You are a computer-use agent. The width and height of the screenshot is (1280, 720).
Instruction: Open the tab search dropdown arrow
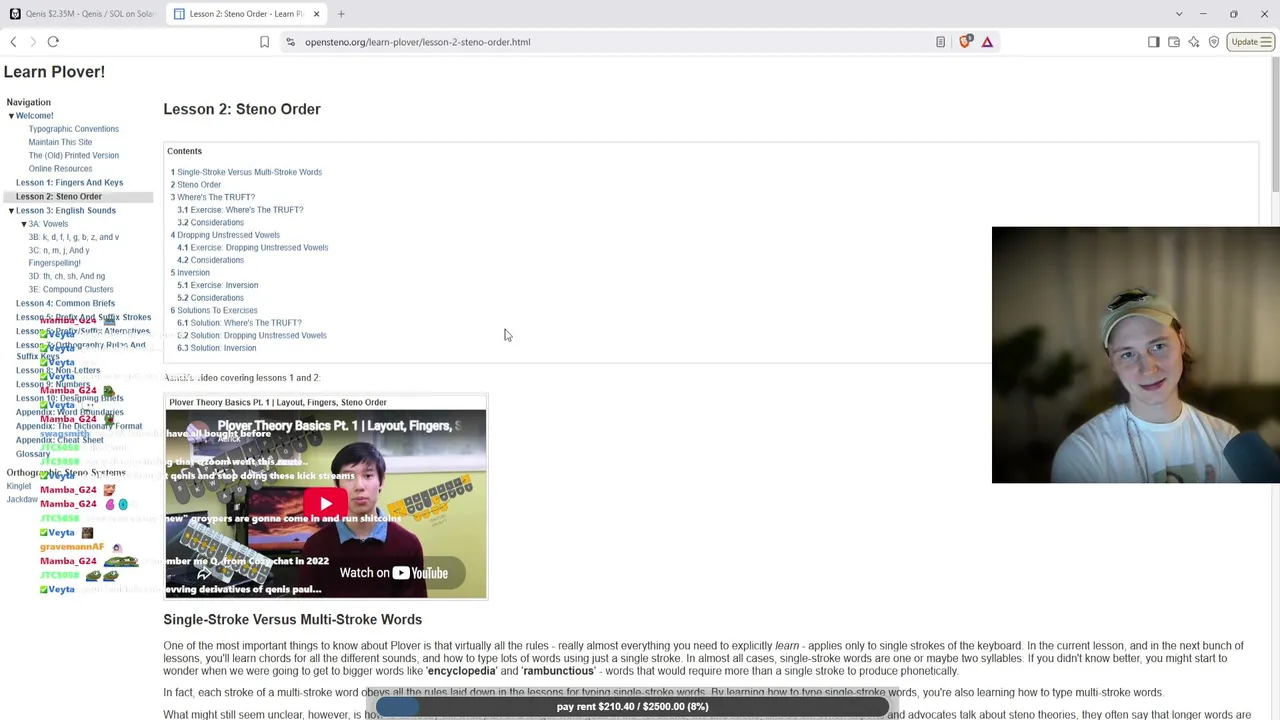click(x=1179, y=14)
